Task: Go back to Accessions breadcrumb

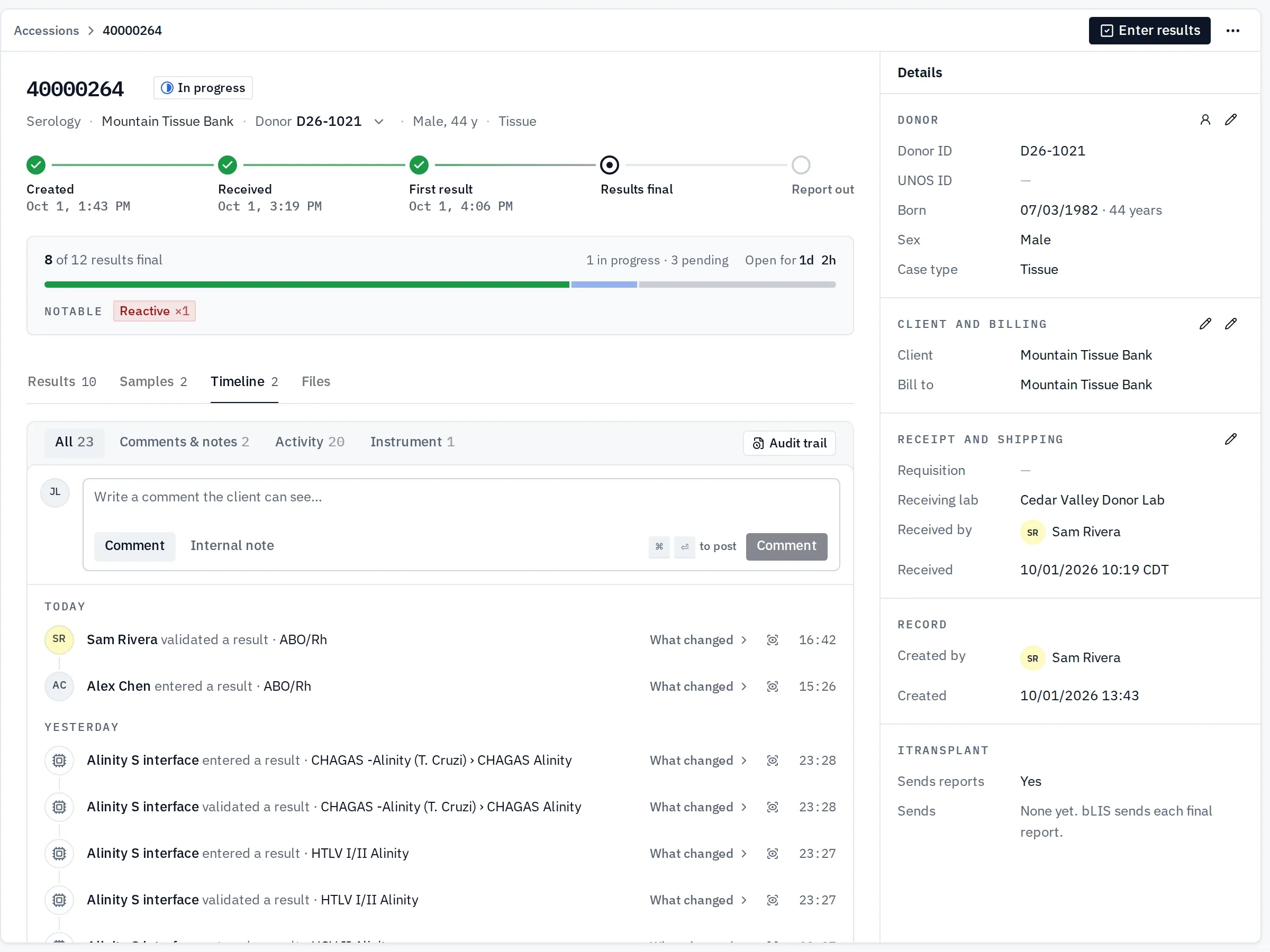Action: (x=47, y=31)
